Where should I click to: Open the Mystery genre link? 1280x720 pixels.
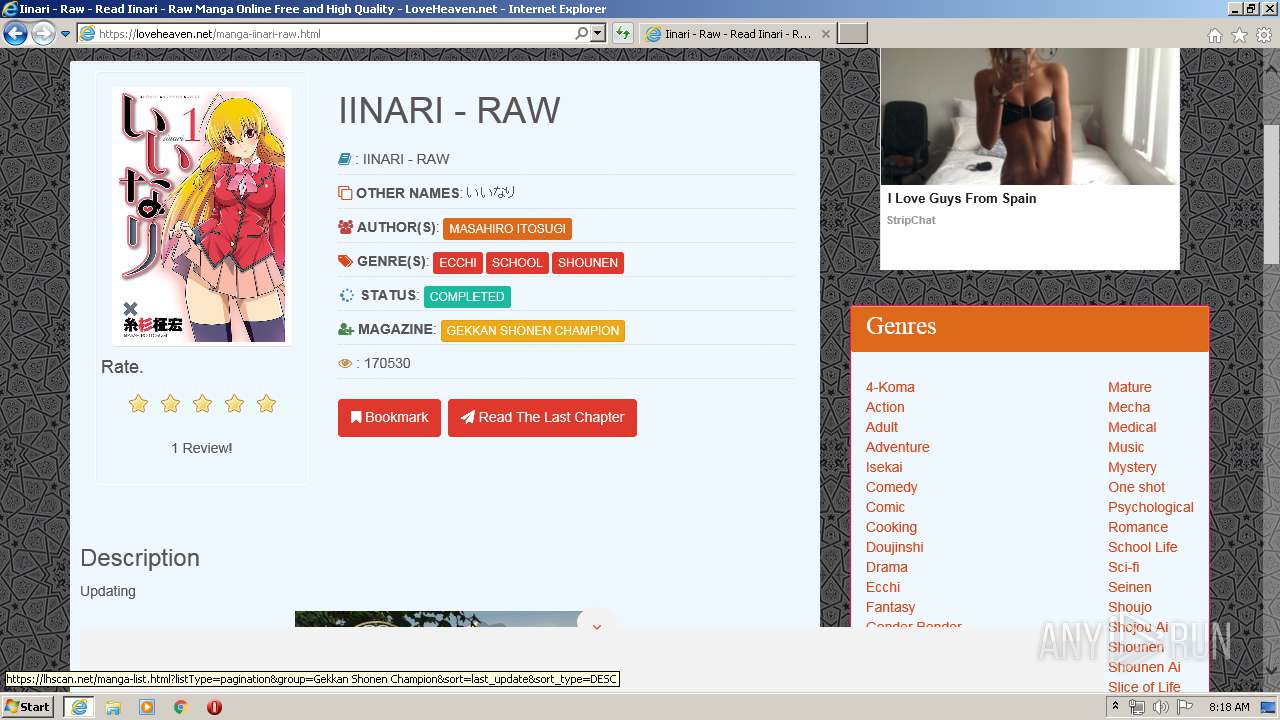[x=1132, y=467]
